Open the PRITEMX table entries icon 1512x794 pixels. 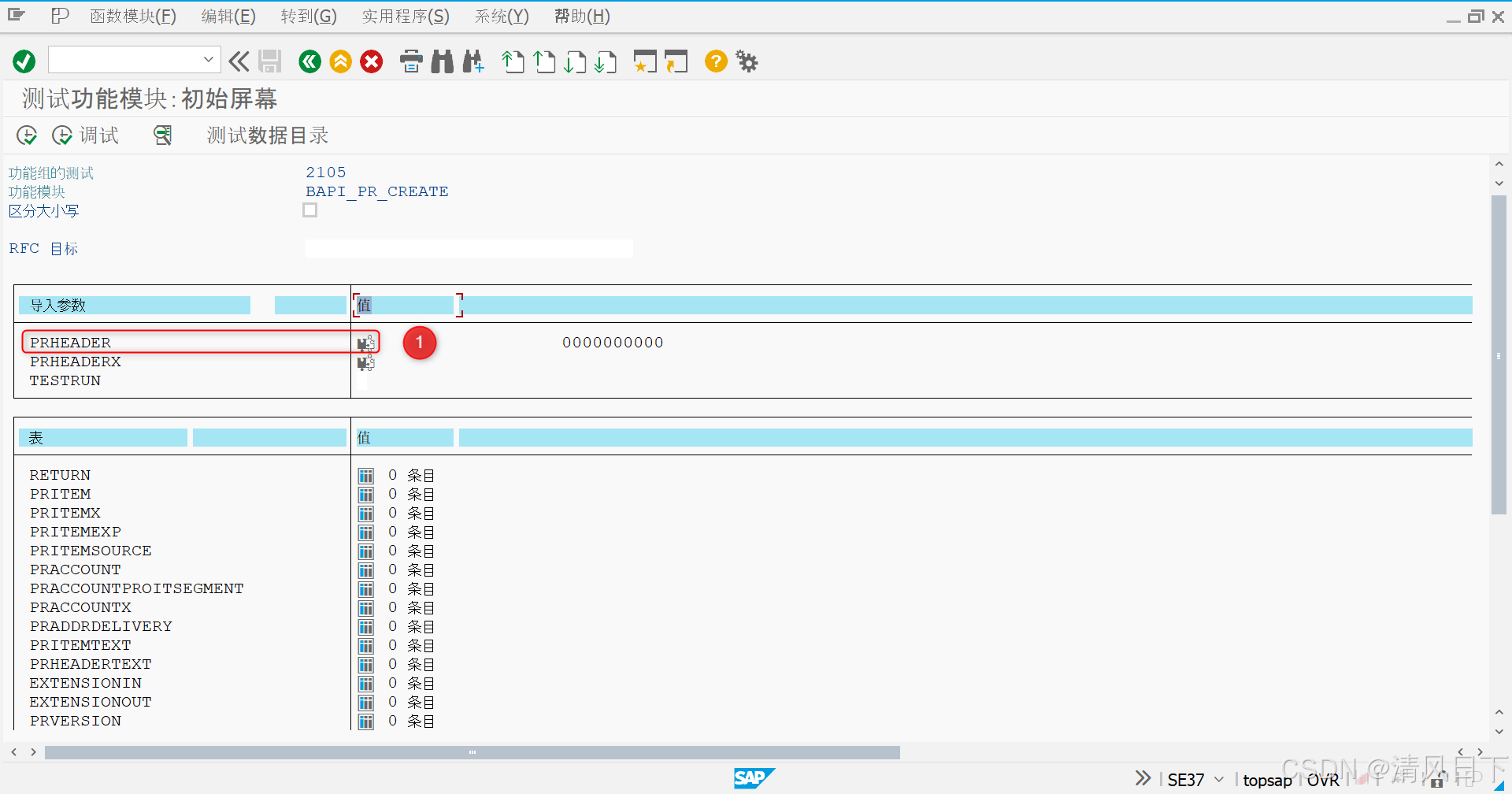coord(366,514)
